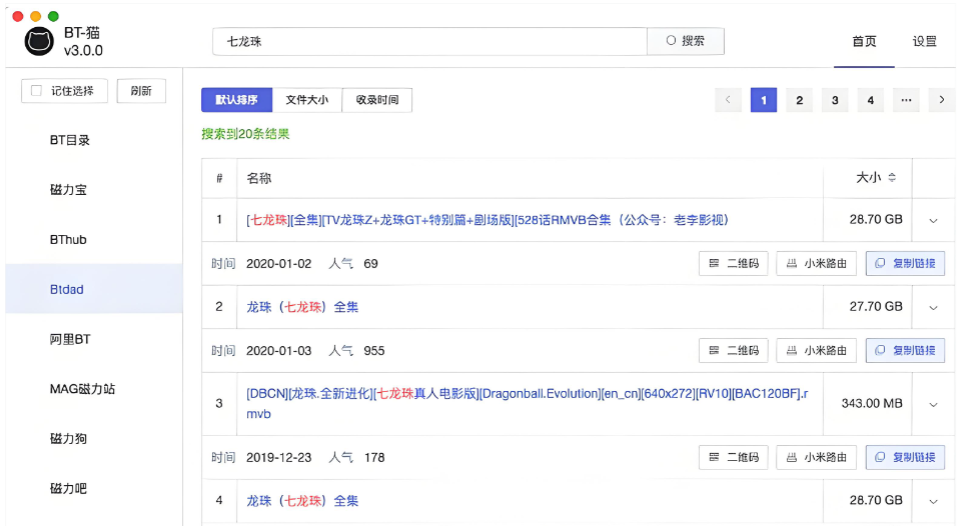Expand the first result row chevron

pyautogui.click(x=933, y=220)
